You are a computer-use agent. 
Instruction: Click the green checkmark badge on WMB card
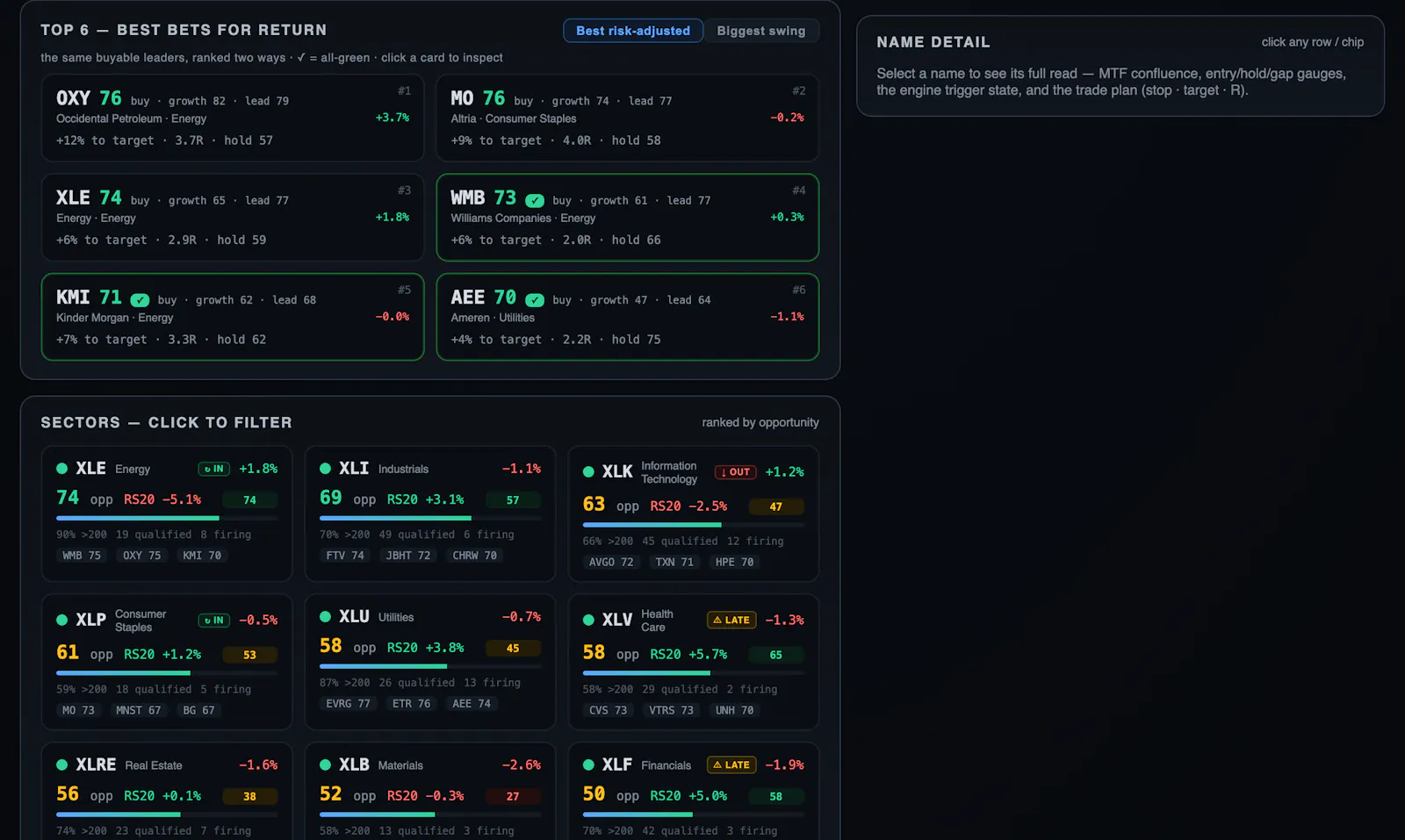pyautogui.click(x=535, y=200)
